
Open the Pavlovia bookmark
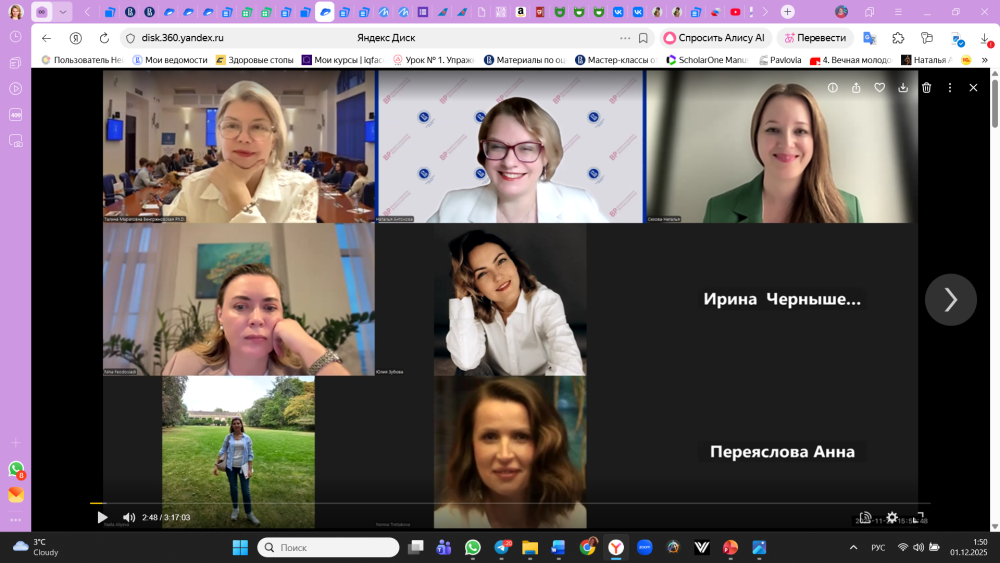pos(780,60)
